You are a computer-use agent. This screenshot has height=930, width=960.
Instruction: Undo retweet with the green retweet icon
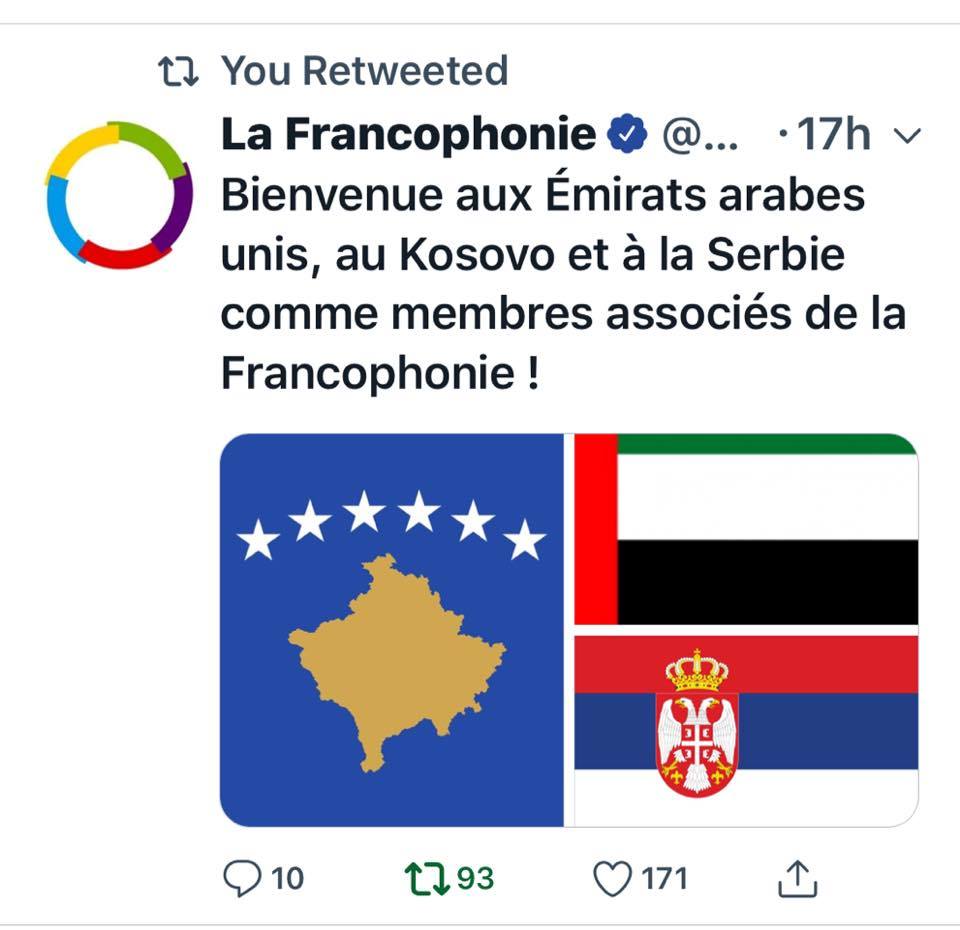[425, 878]
